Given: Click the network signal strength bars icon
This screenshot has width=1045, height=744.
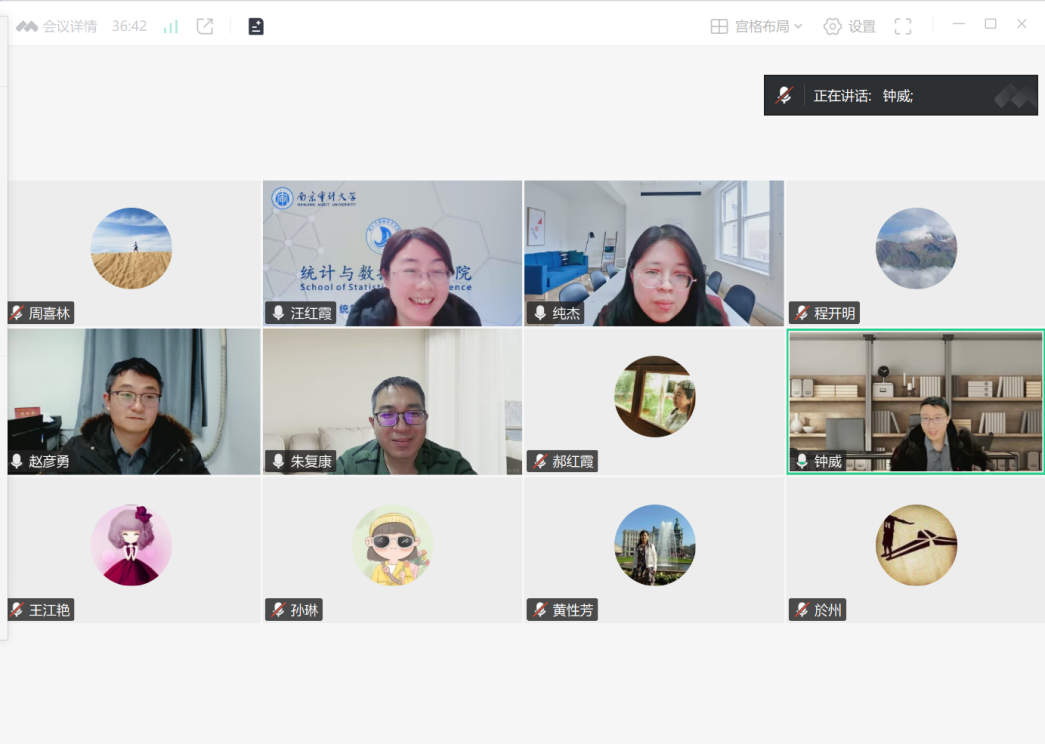Looking at the screenshot, I should pos(171,27).
